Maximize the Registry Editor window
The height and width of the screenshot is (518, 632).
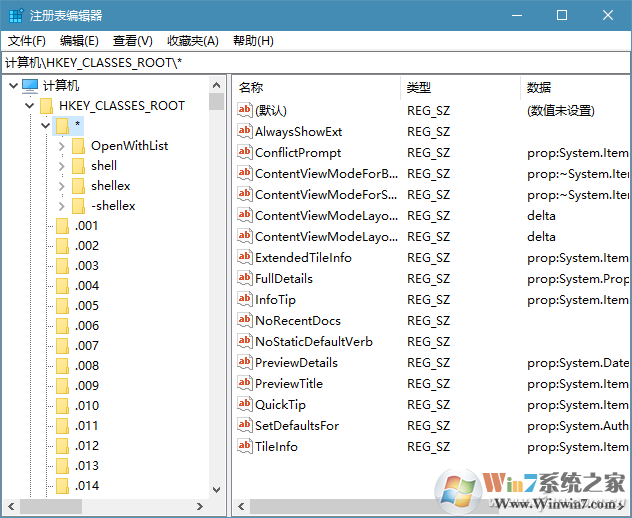[562, 15]
